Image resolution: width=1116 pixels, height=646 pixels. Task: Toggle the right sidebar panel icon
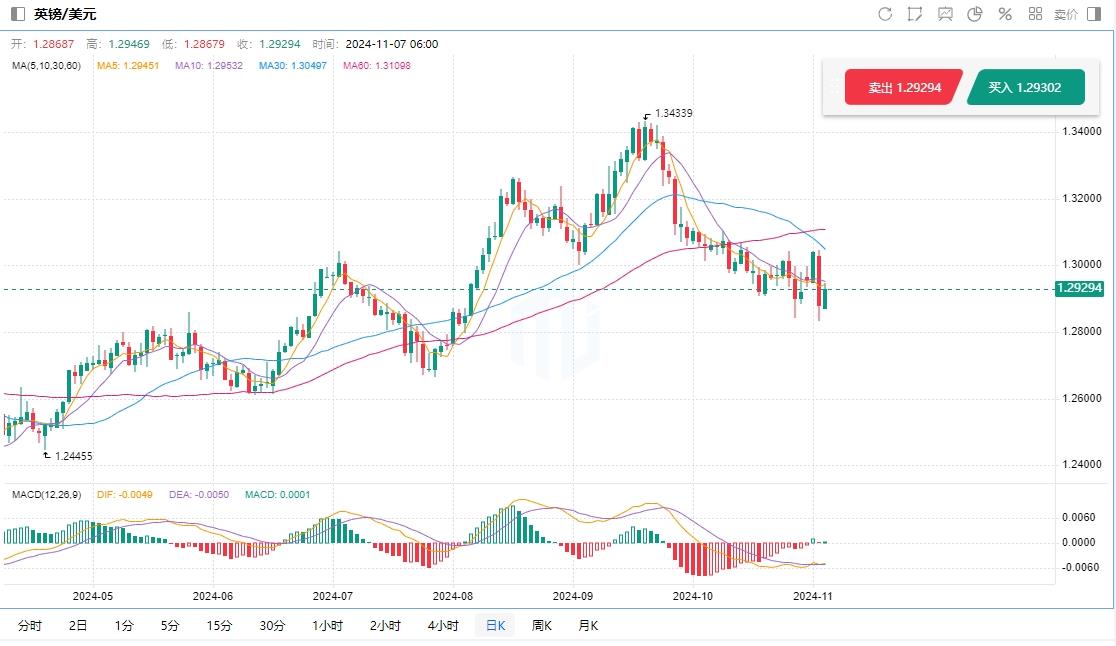[x=1096, y=14]
